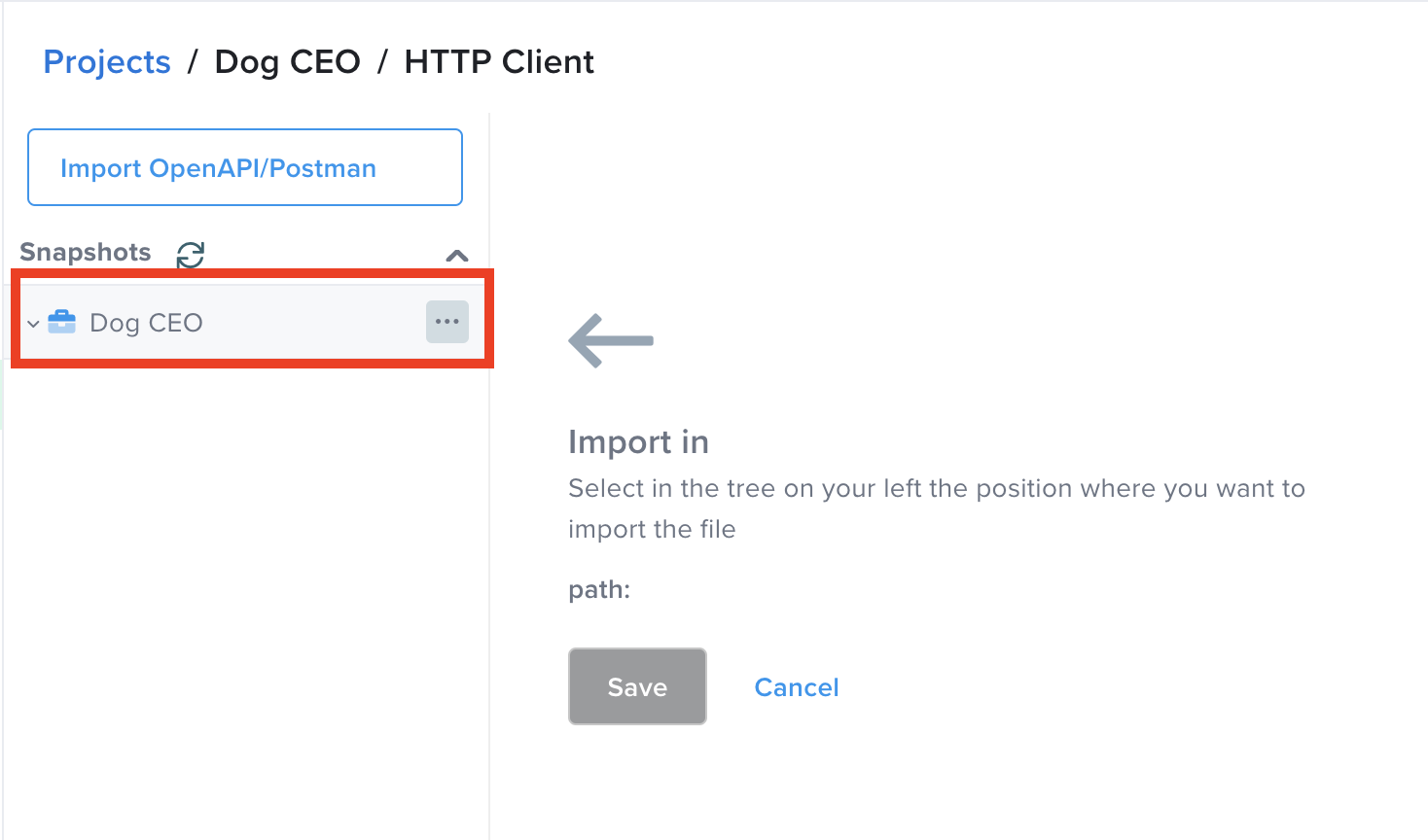Click the "import the file" text line

652,529
